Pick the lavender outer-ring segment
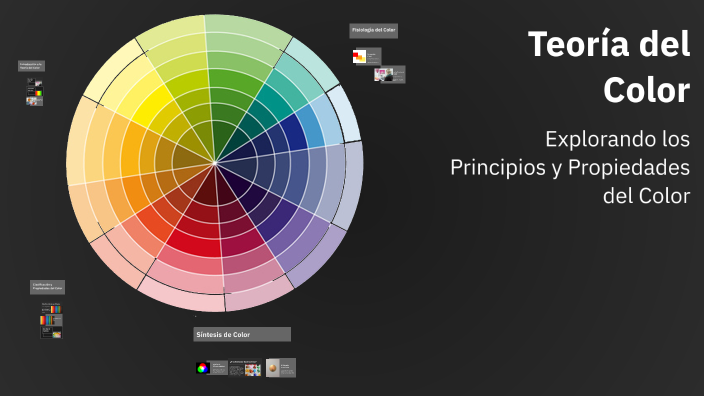This screenshot has width=704, height=396. click(x=317, y=257)
